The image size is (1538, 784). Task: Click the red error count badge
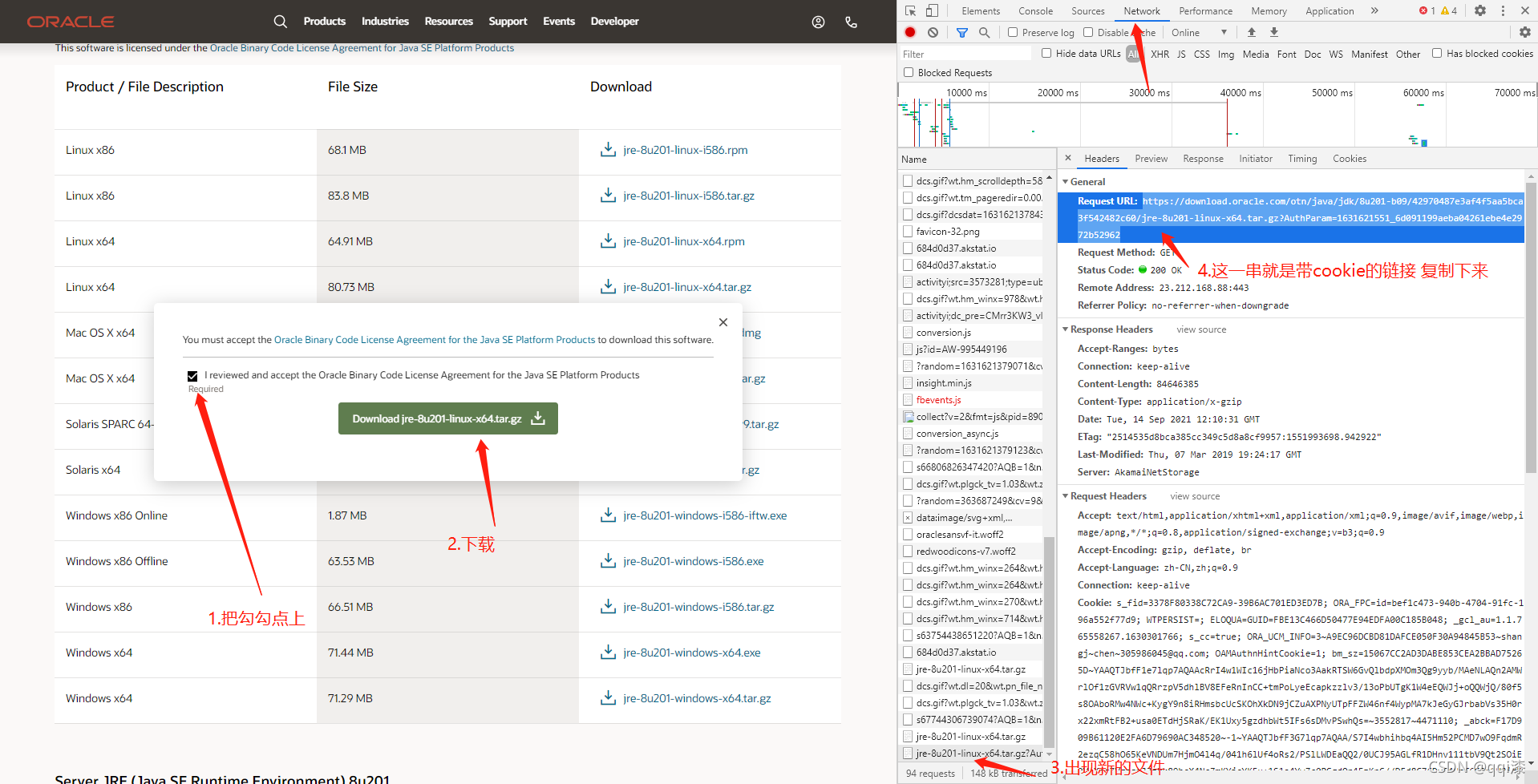(x=1427, y=10)
